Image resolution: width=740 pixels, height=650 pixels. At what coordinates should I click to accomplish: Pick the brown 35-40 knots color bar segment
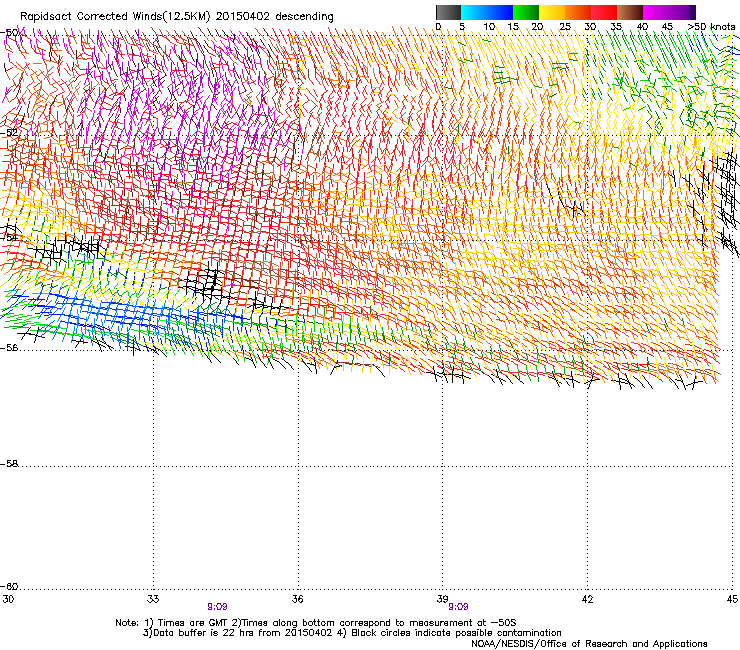(630, 12)
